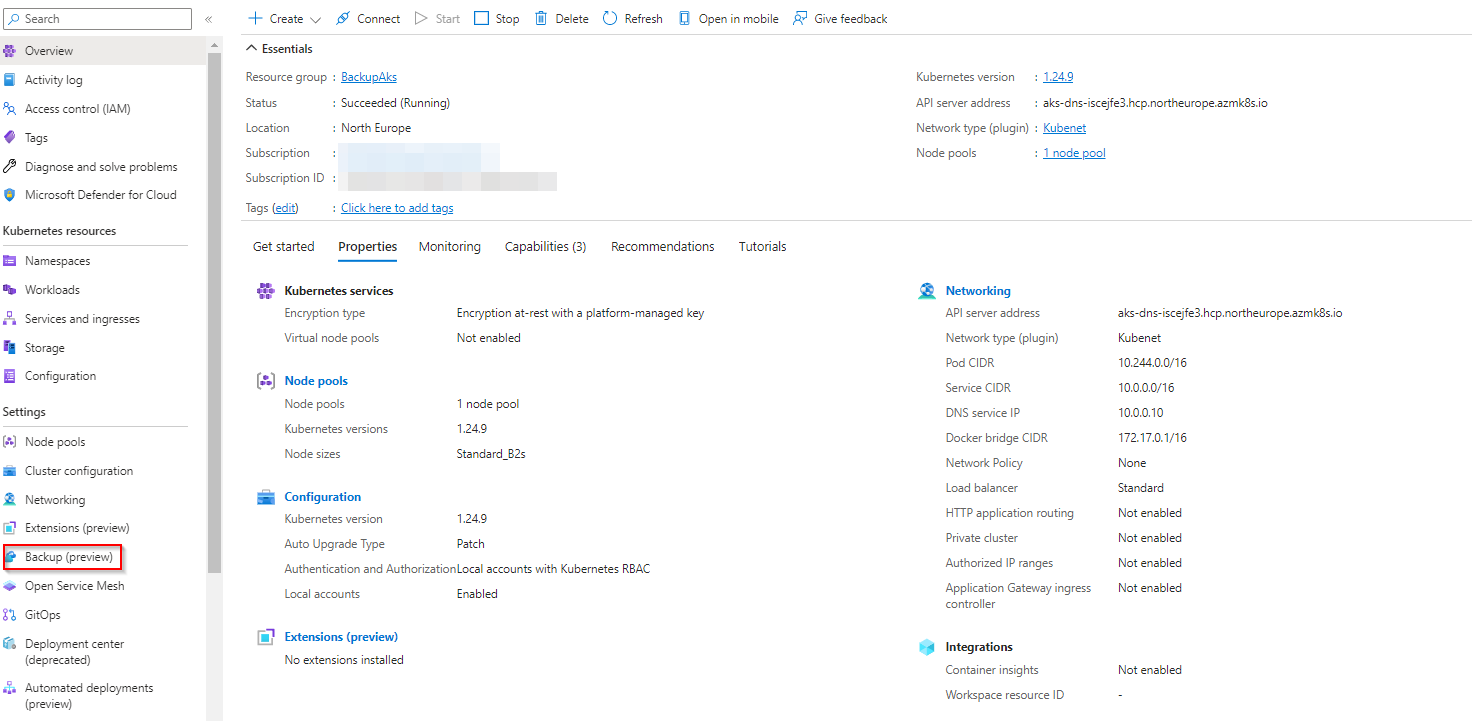
Task: Click the Pod CIDR value 10.244.0.0/16
Action: pyautogui.click(x=1152, y=363)
